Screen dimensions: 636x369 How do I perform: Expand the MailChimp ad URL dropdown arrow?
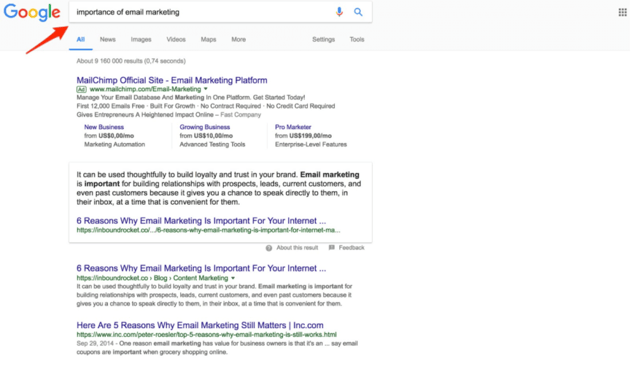206,89
